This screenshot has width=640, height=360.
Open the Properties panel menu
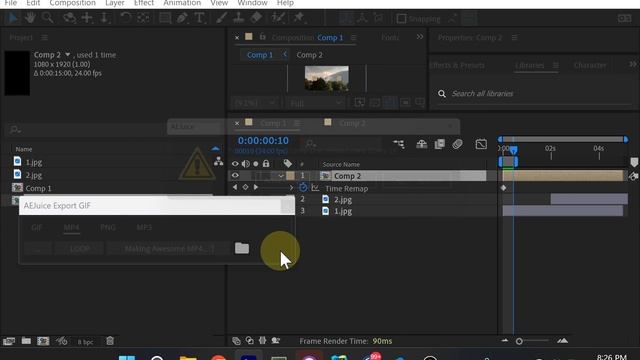[514, 38]
